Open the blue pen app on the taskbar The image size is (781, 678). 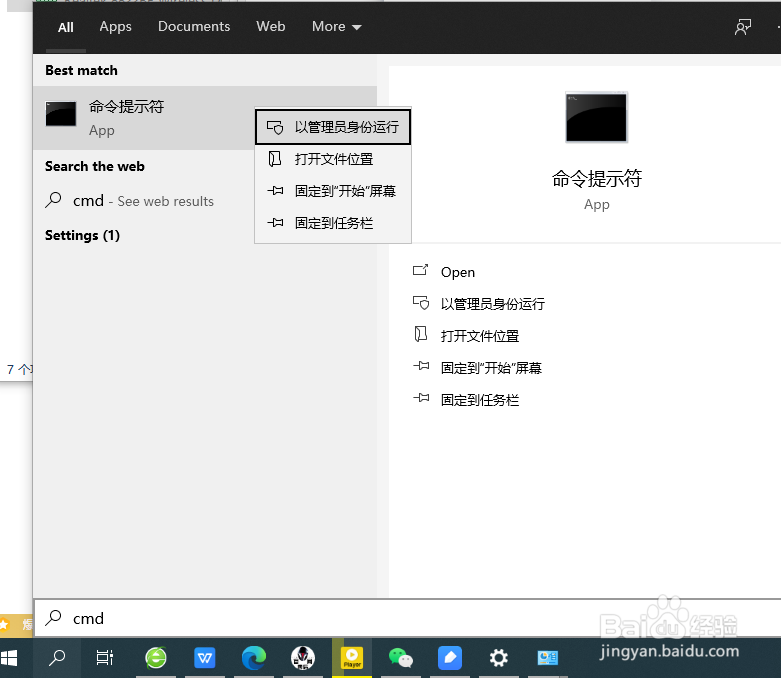[450, 658]
